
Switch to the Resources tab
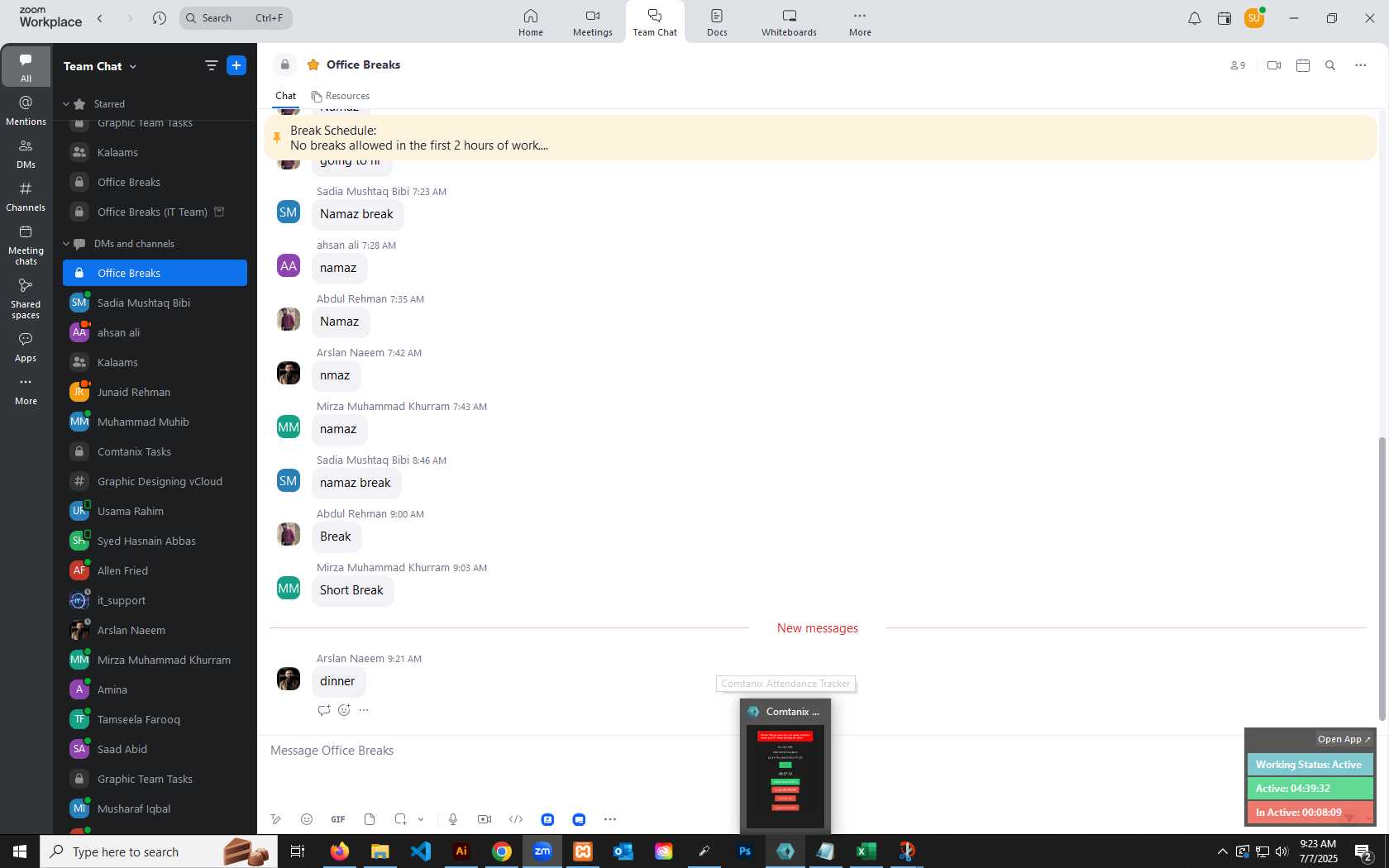coord(340,96)
